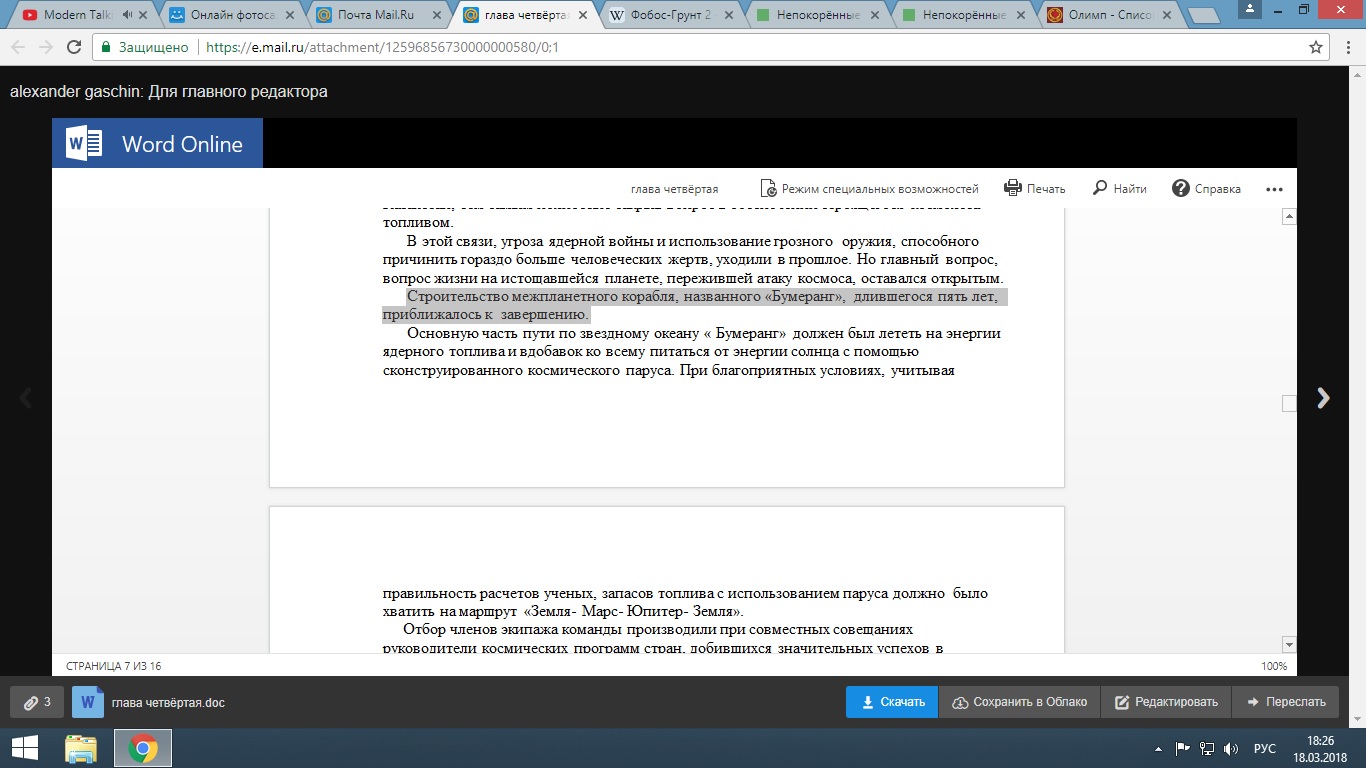Viewport: 1366px width, 768px height.
Task: Click the browser forward arrow
Action: [x=46, y=47]
